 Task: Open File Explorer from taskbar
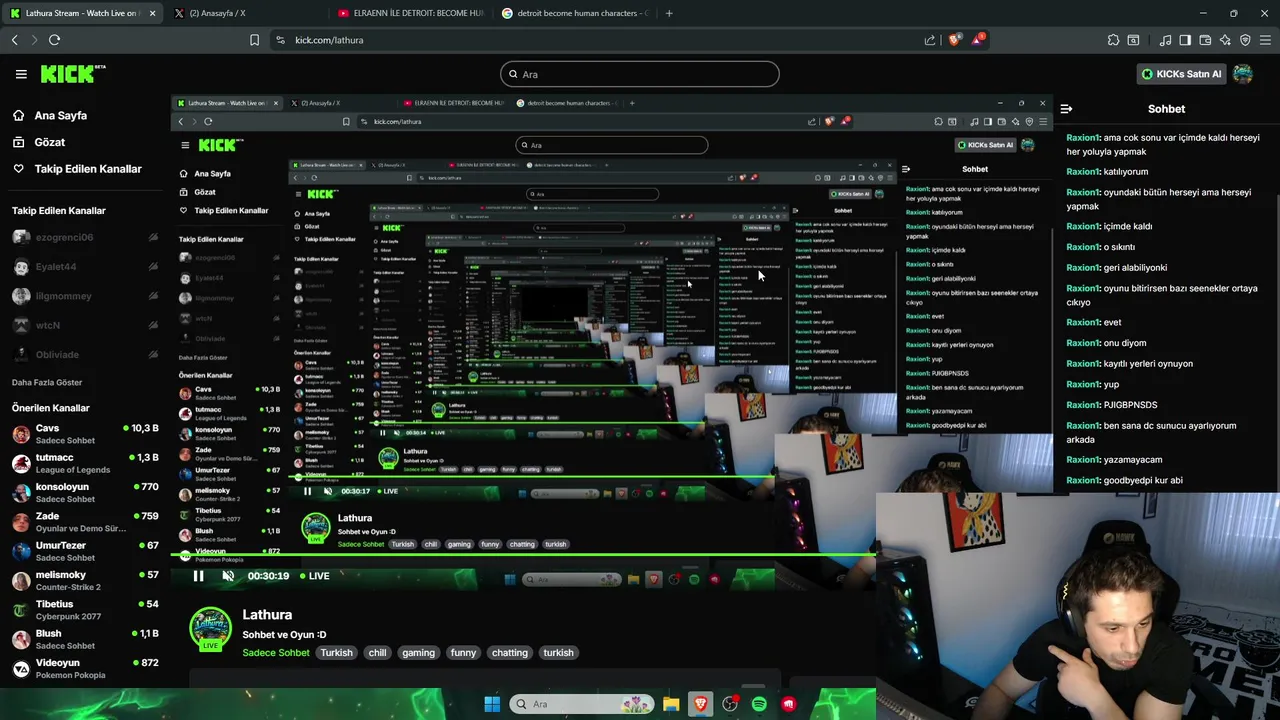pyautogui.click(x=671, y=704)
